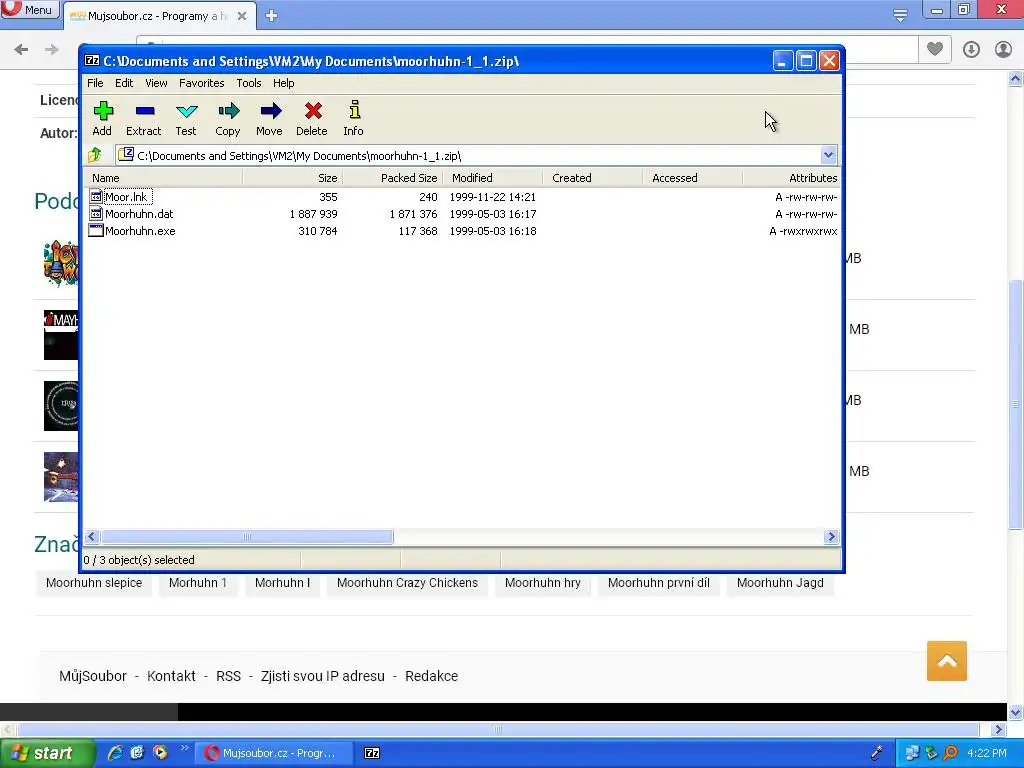Select the Moorhuhn.exe file name
Screen dimensions: 1024x768
[140, 231]
